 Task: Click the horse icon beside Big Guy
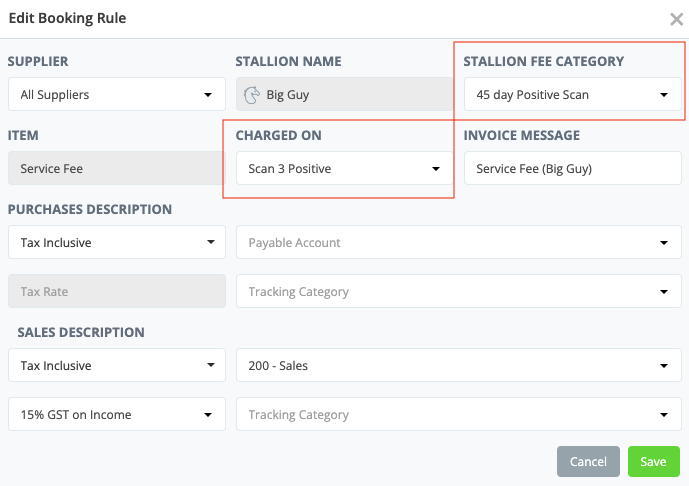(254, 96)
